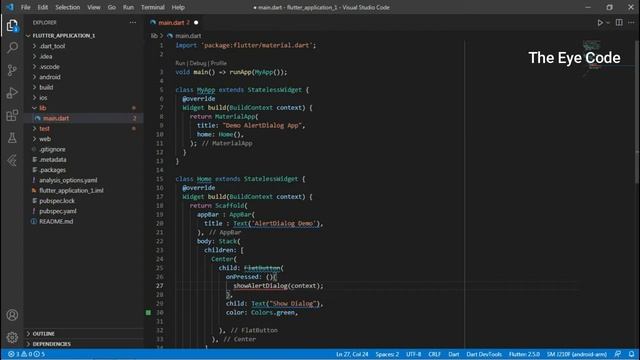Open analysis_options.yaml file

click(x=68, y=180)
